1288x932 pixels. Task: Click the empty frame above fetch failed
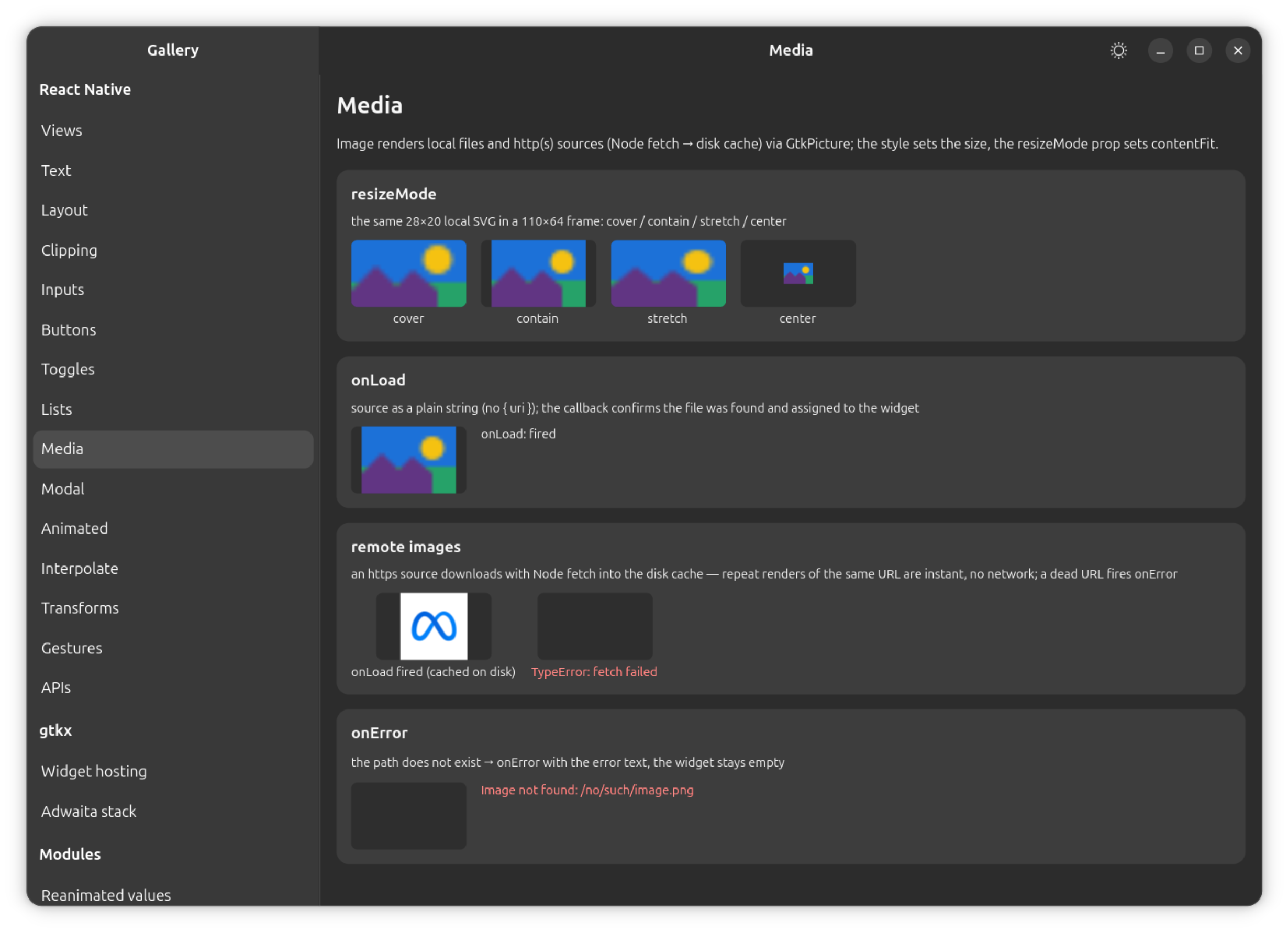pos(595,626)
